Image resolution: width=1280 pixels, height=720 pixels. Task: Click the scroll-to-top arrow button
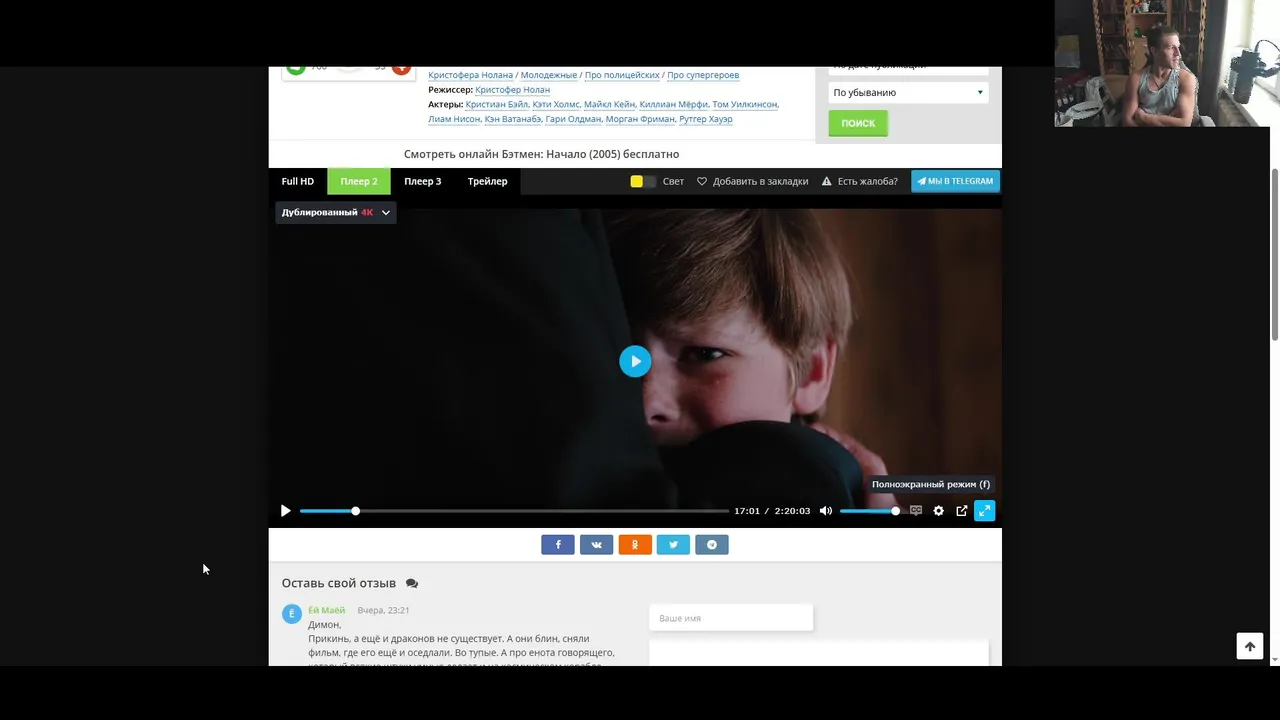(1250, 646)
